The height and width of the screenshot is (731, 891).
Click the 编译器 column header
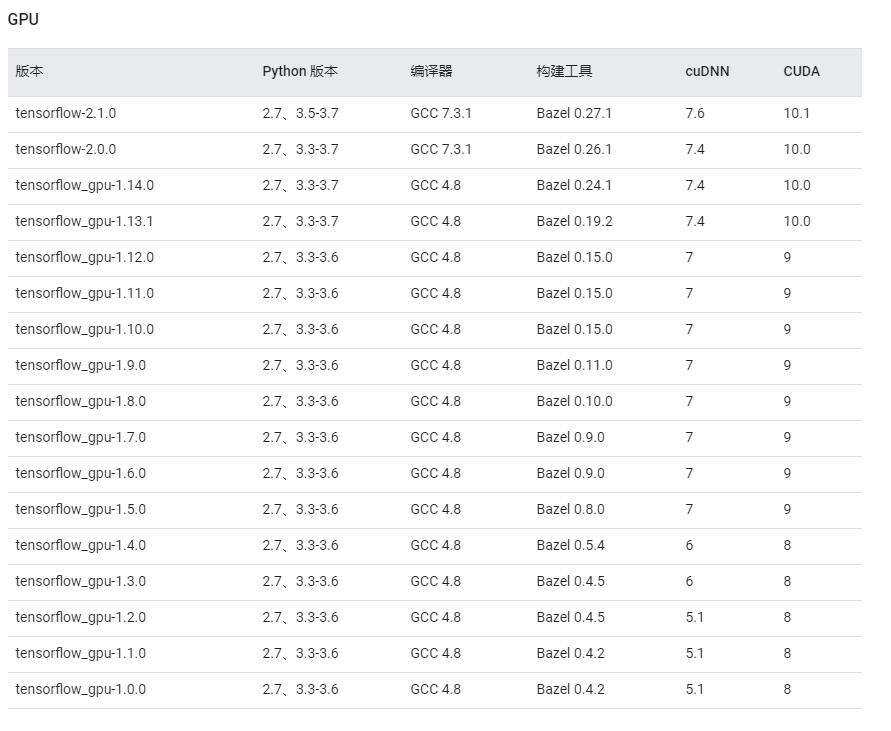click(x=431, y=71)
